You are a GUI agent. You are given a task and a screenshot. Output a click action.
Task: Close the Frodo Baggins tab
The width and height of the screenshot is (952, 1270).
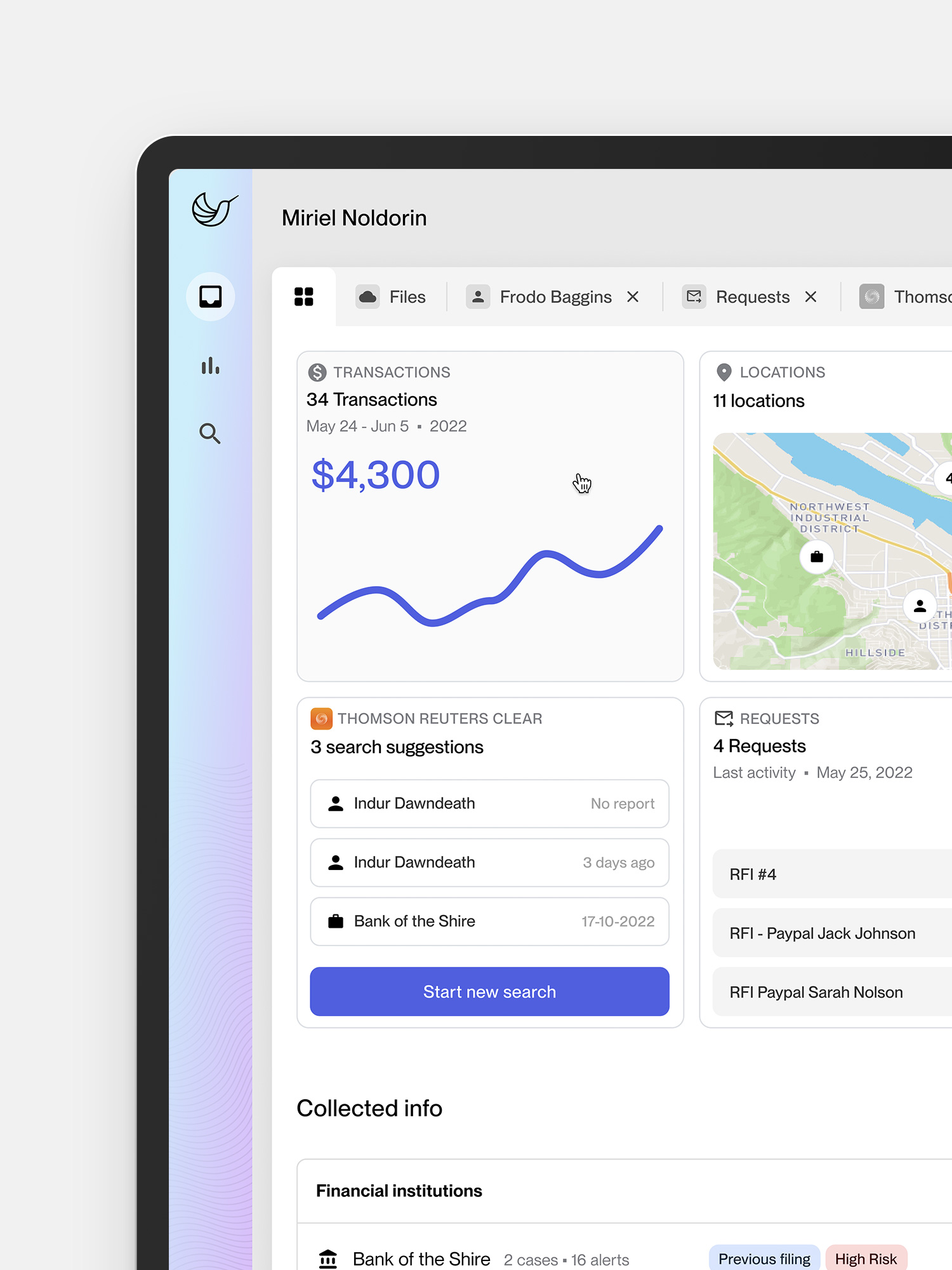(x=633, y=297)
